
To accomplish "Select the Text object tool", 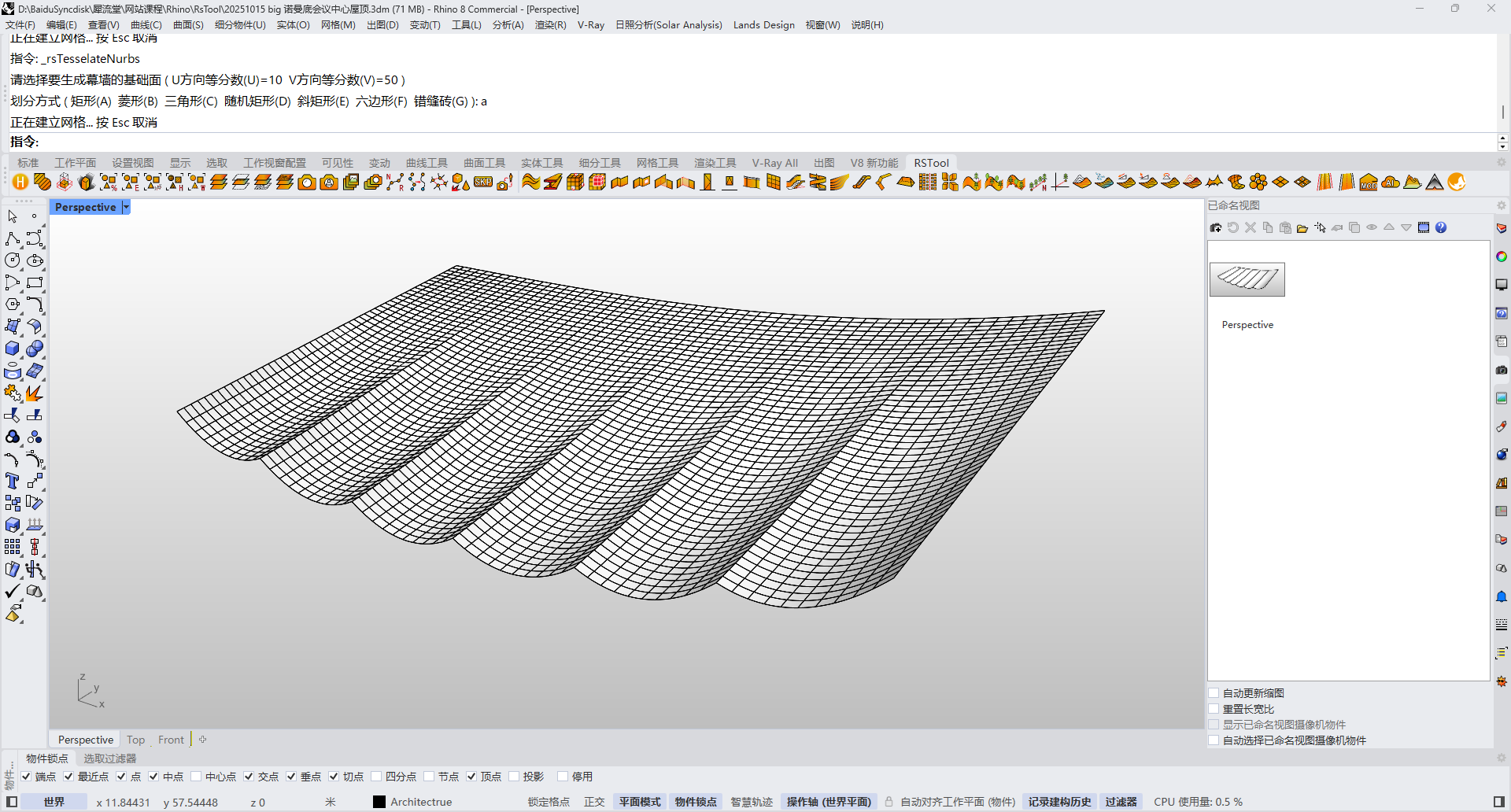I will pyautogui.click(x=12, y=481).
